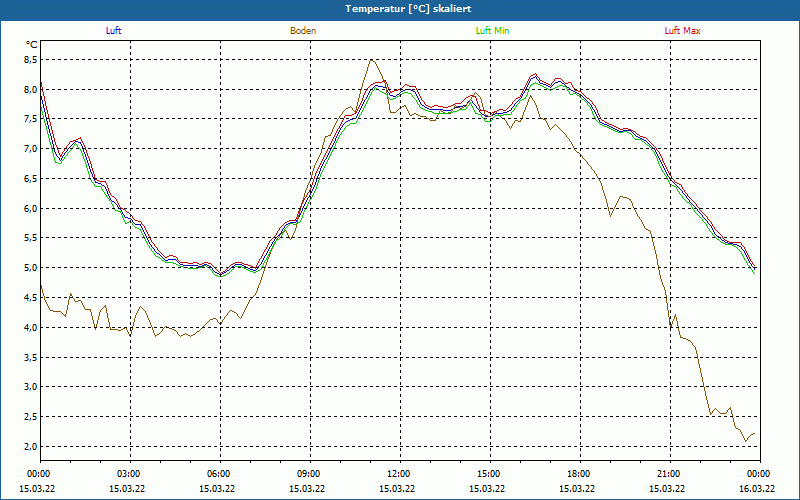This screenshot has height=500, width=800.
Task: Select the red 'Luft Max' legend label
Action: coord(682,31)
